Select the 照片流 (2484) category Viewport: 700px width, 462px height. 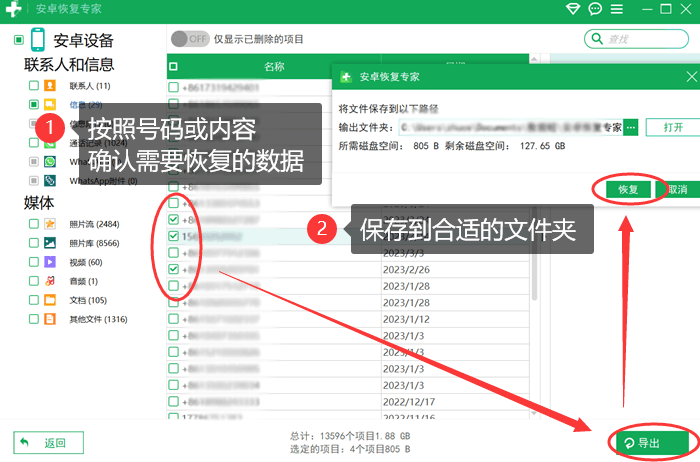point(94,224)
